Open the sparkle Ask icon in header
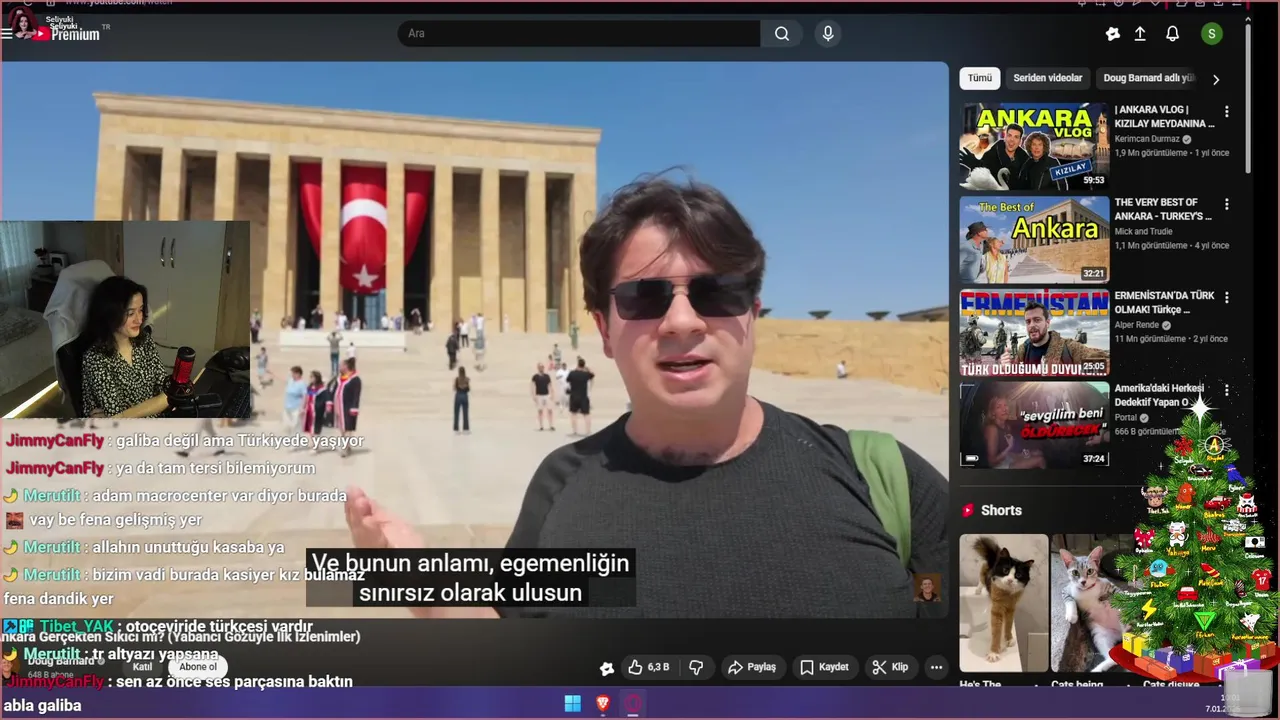This screenshot has width=1280, height=720. click(1112, 34)
